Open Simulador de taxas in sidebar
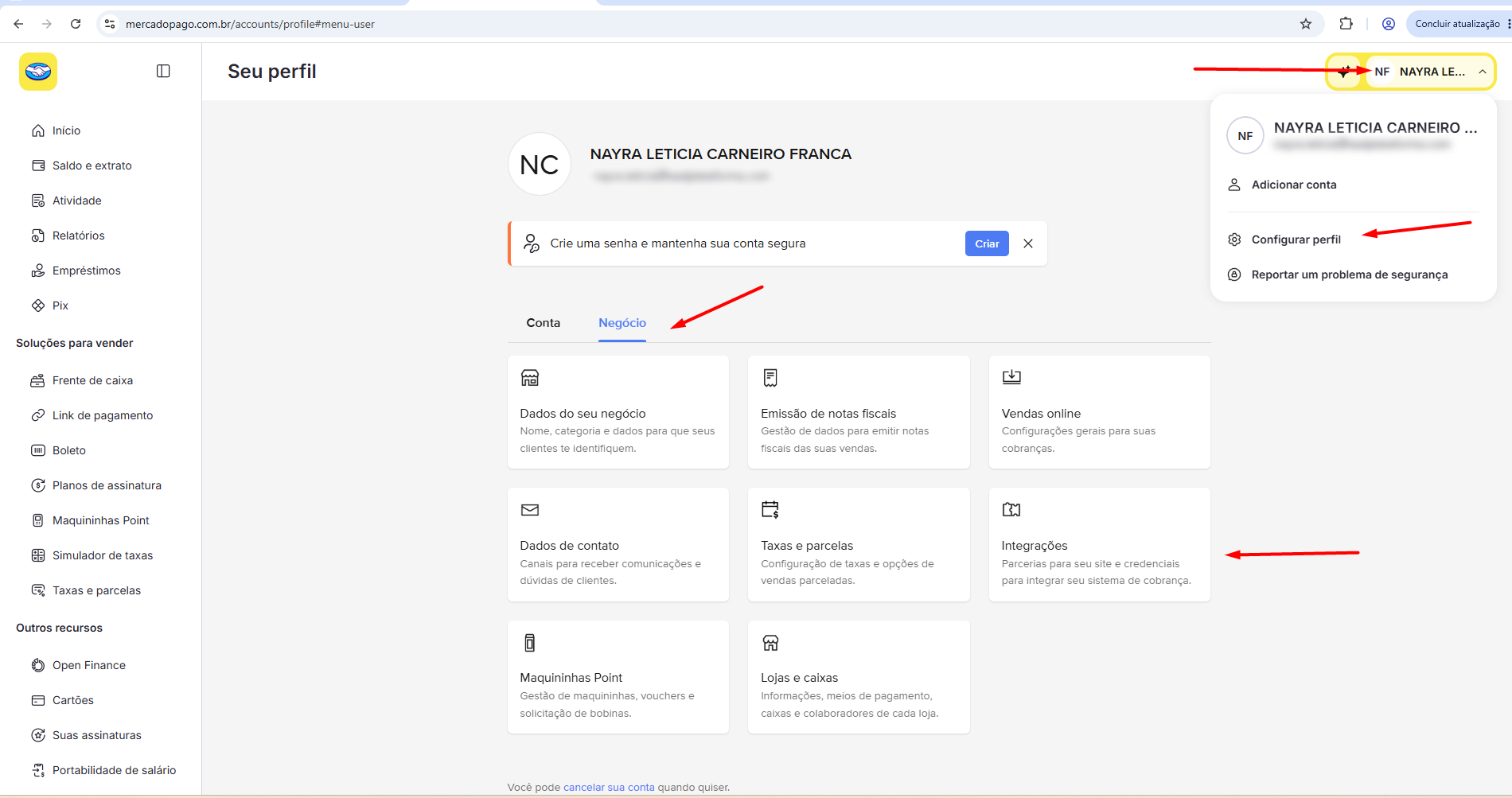1512x798 pixels. 103,555
